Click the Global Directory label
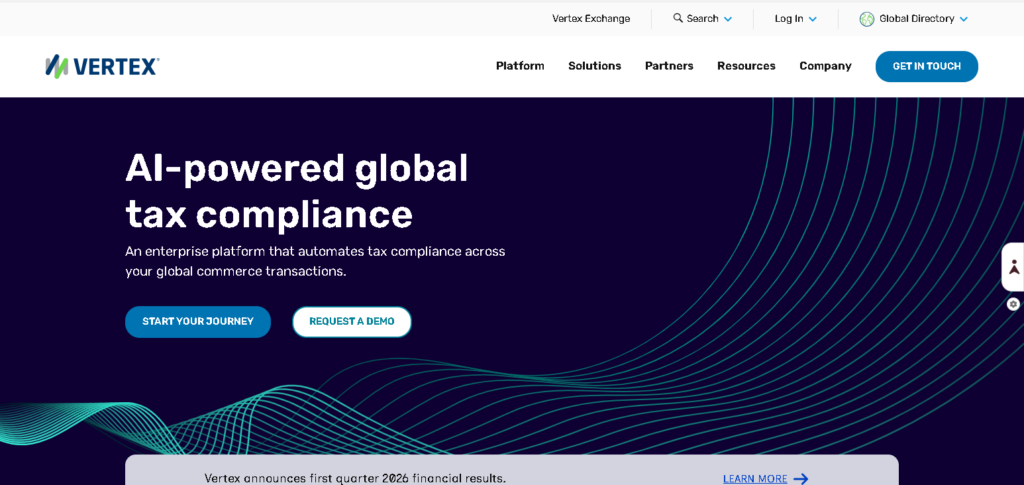1024x485 pixels. [x=917, y=18]
